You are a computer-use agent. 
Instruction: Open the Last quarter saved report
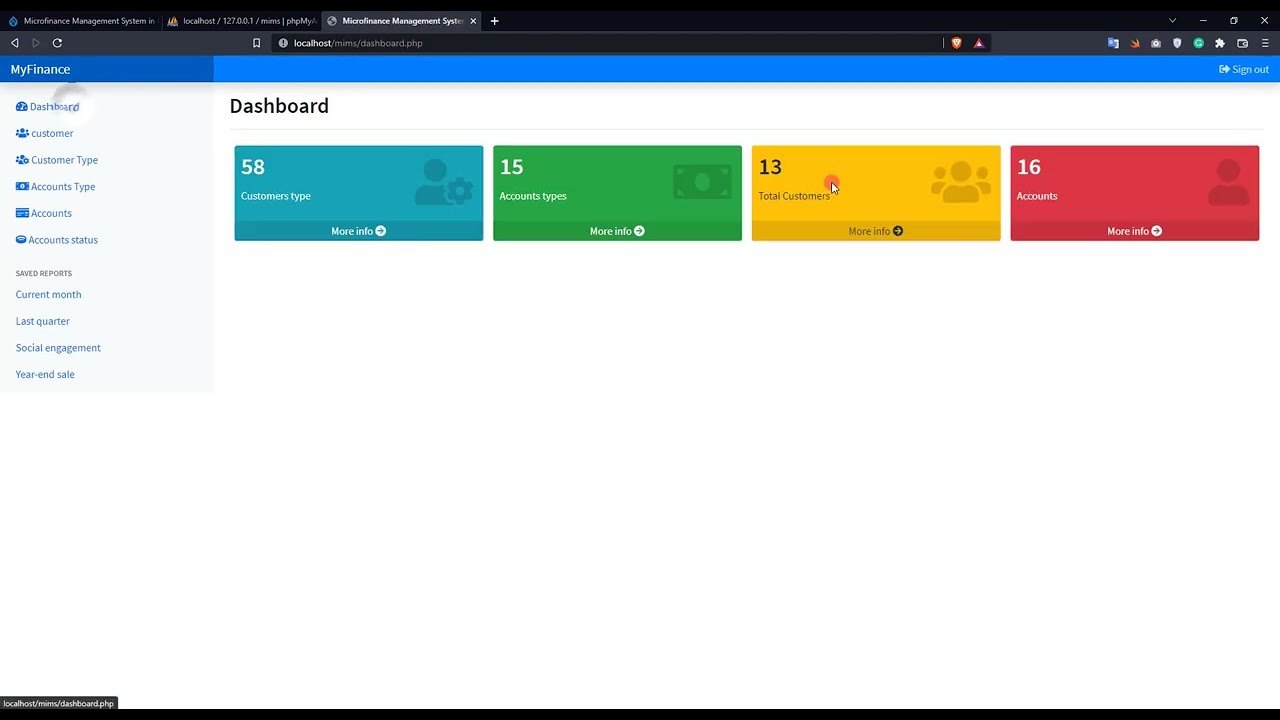[43, 321]
